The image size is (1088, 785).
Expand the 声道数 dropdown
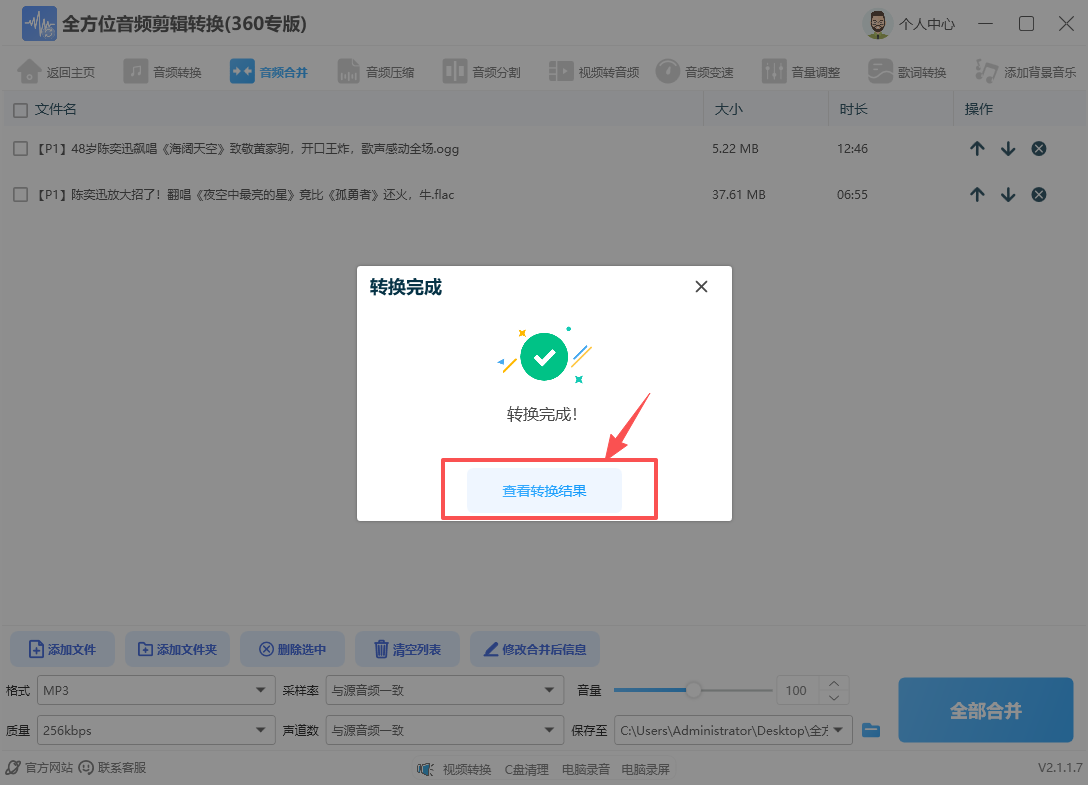pos(445,730)
